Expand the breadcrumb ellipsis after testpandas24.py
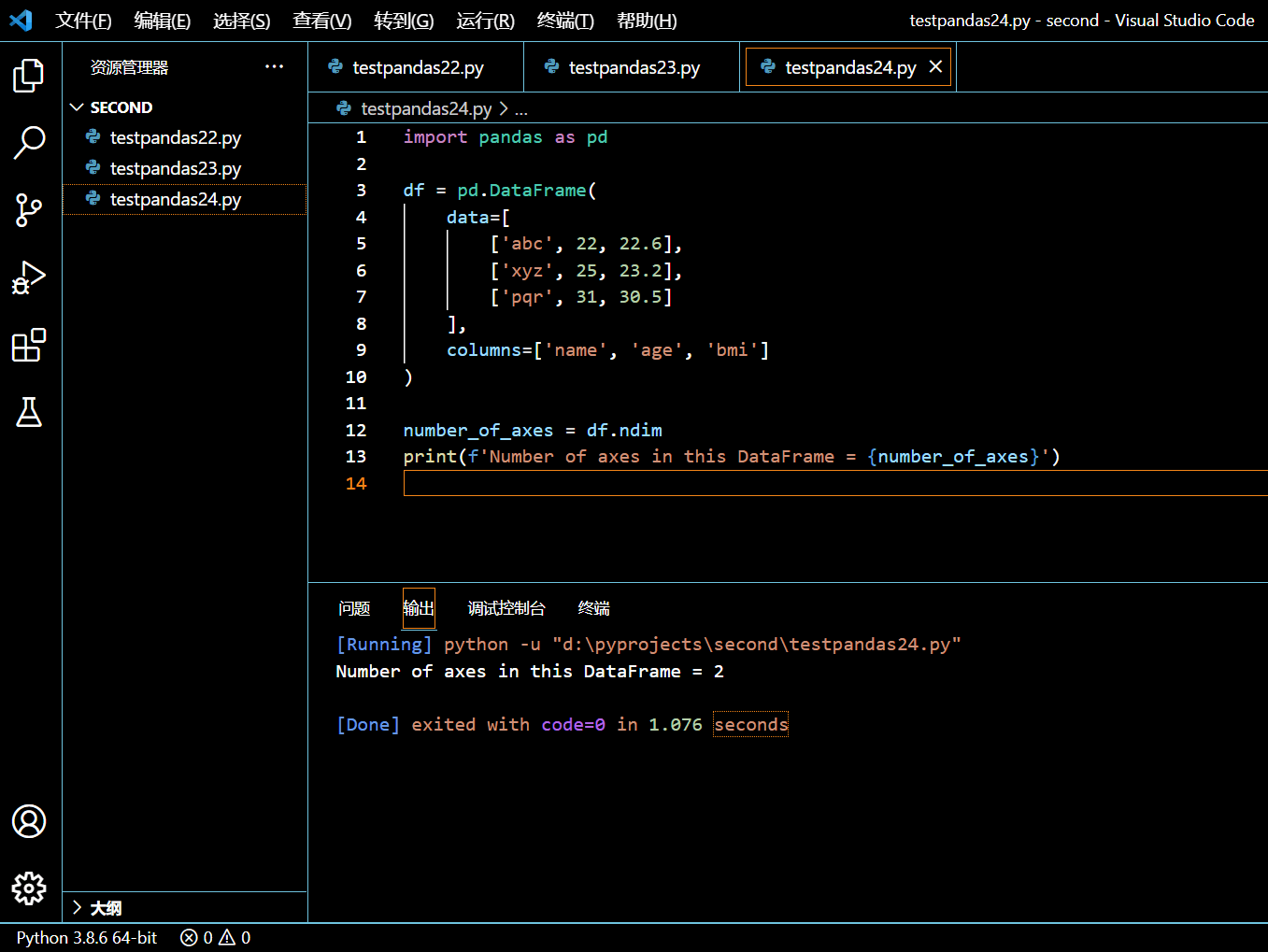This screenshot has height=952, width=1268. tap(520, 108)
